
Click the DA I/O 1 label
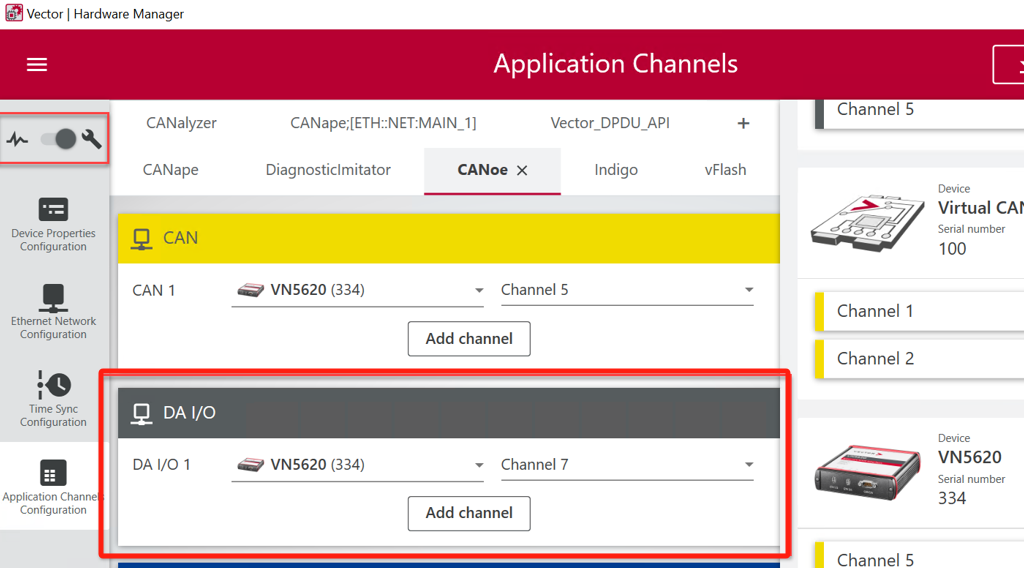(x=161, y=465)
